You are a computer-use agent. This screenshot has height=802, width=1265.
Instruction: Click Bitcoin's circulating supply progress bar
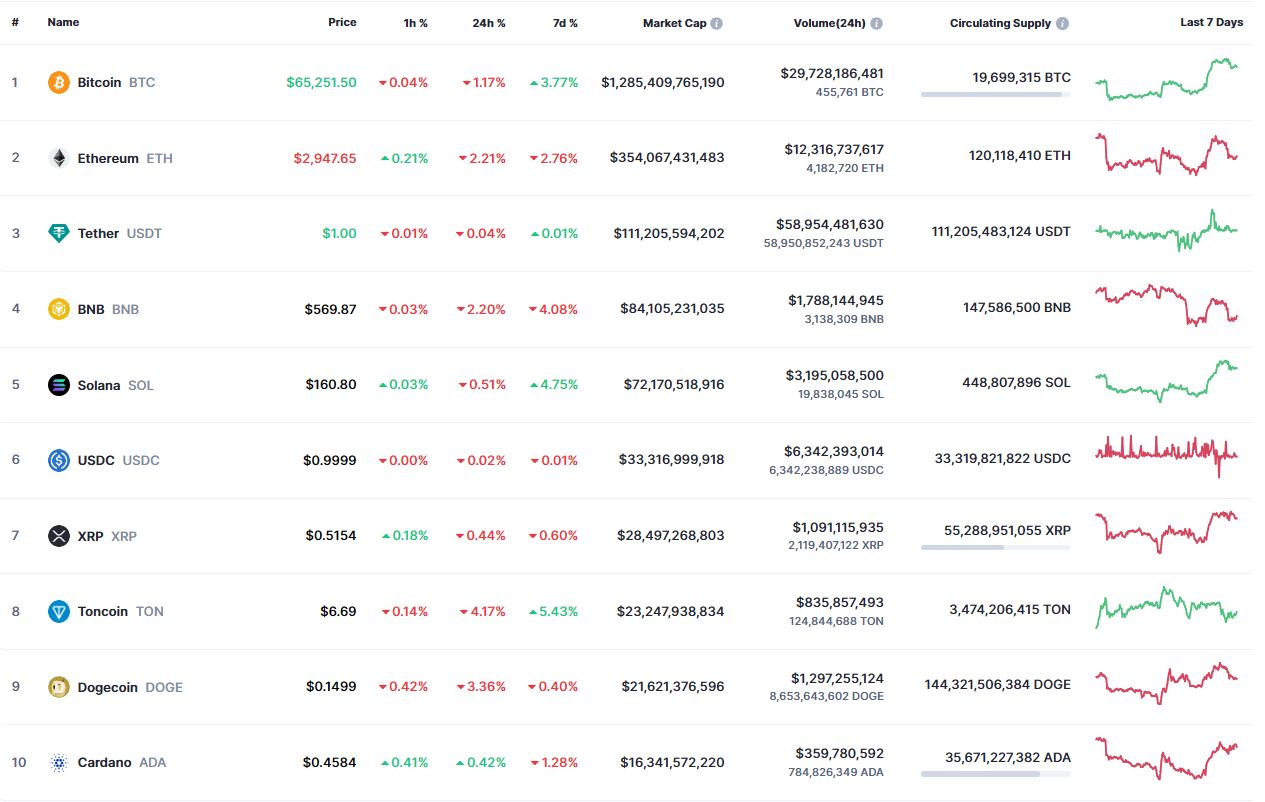tap(995, 94)
